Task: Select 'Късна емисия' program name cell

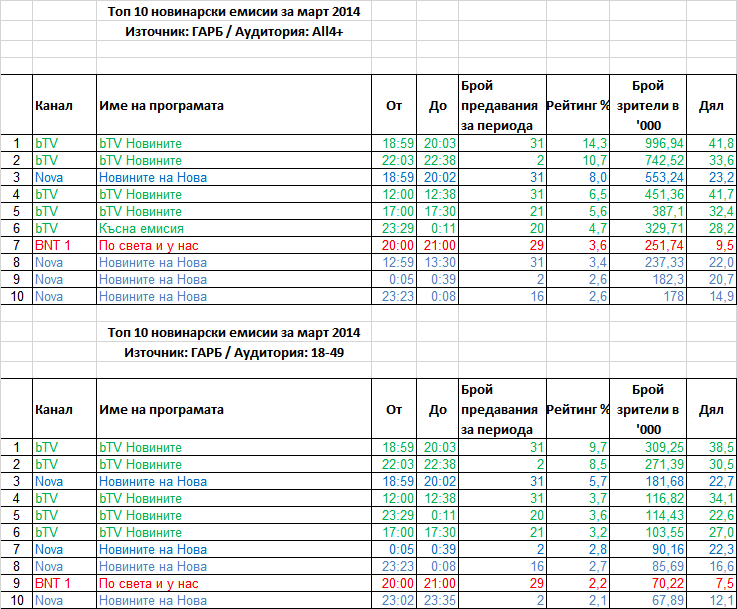Action: pyautogui.click(x=141, y=228)
